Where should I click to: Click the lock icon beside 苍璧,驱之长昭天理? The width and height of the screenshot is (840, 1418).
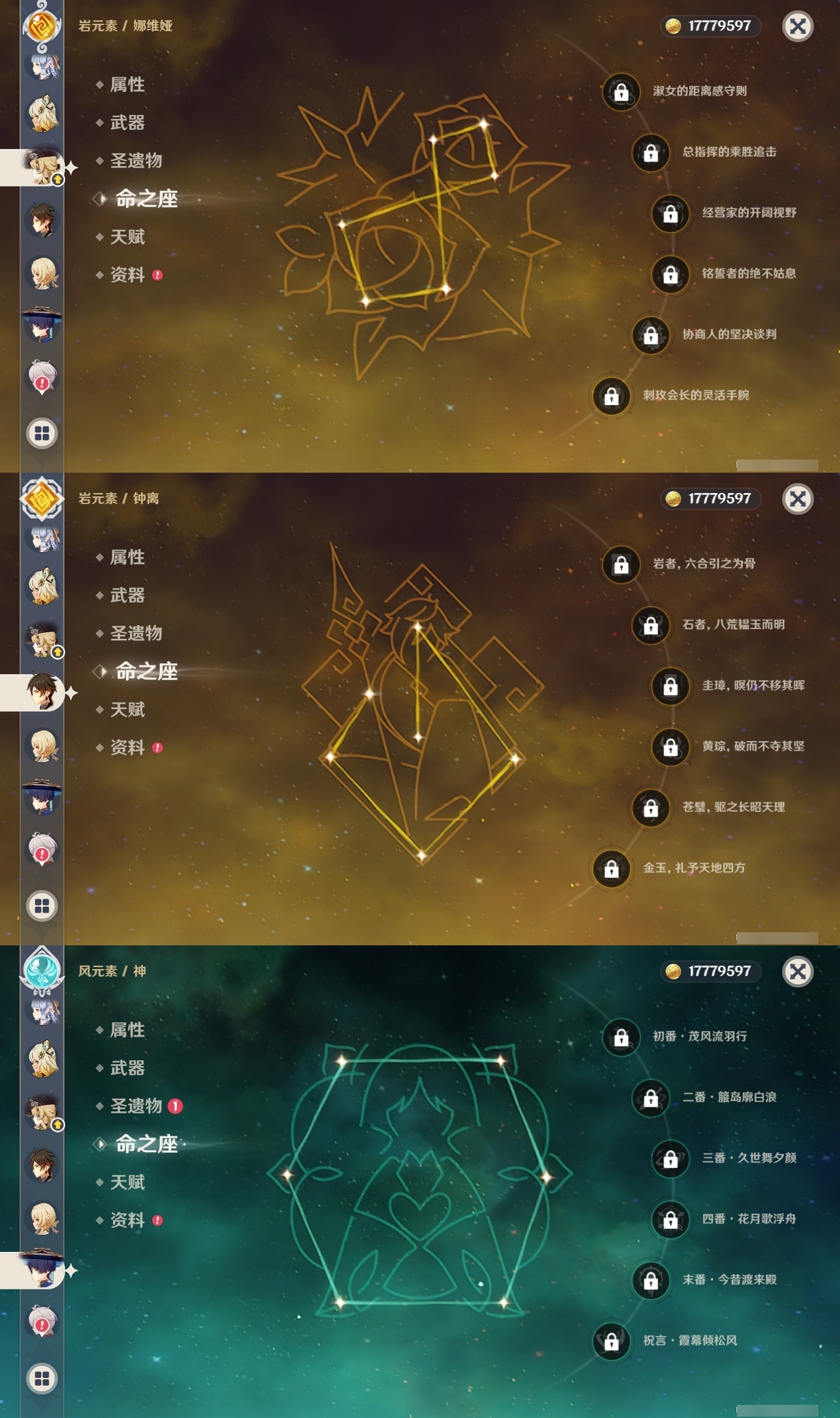point(650,807)
